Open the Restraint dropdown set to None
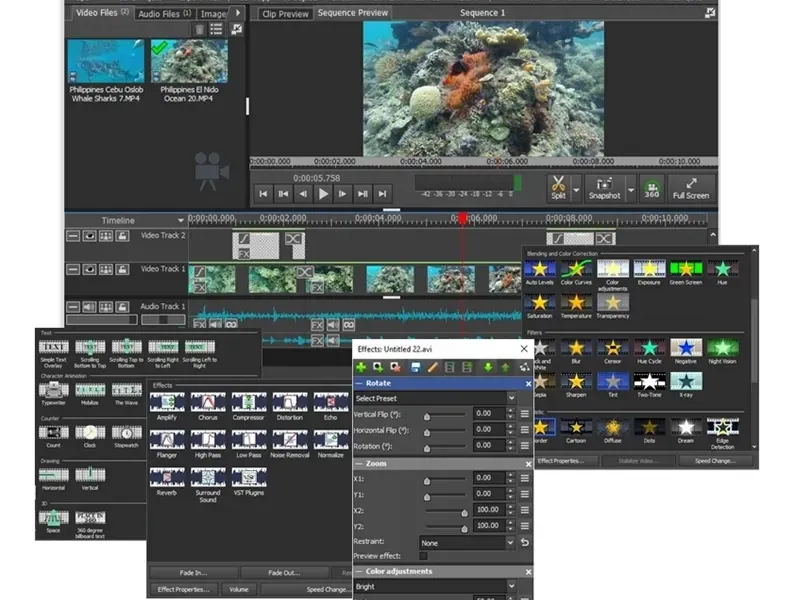Image resolution: width=800 pixels, height=600 pixels. point(467,543)
